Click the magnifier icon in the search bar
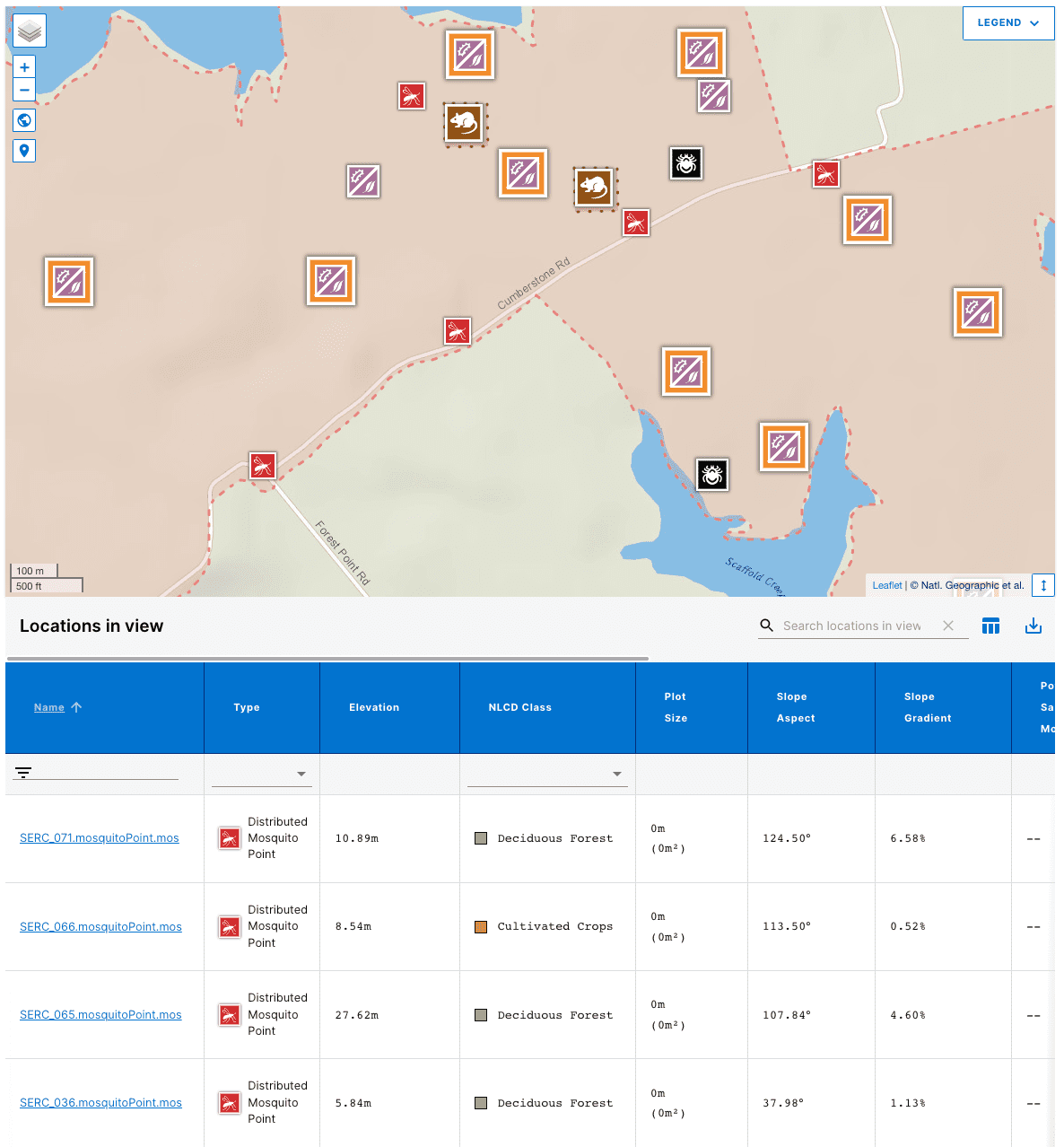1064x1147 pixels. [x=766, y=626]
